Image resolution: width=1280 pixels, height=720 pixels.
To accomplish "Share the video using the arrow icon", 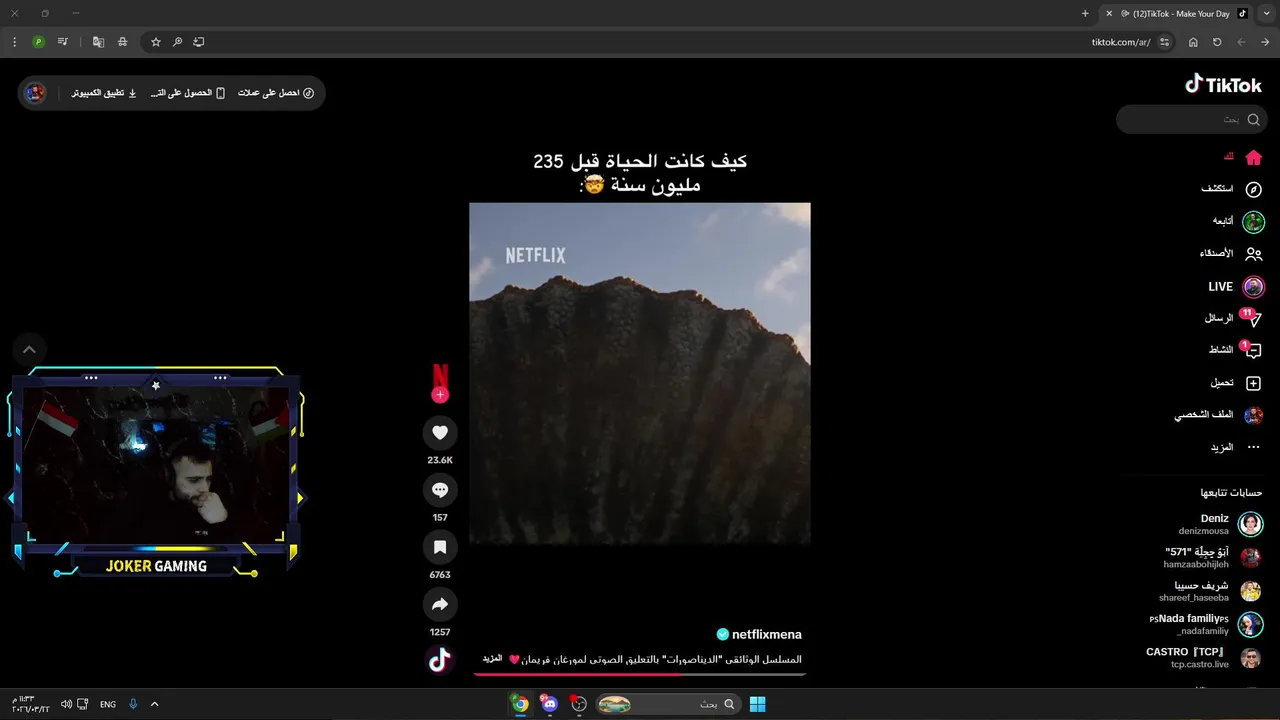I will click(440, 604).
